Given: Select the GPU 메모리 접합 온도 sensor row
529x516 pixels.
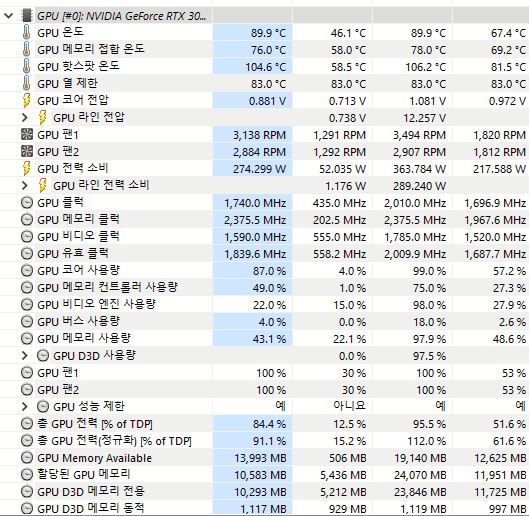Looking at the screenshot, I should [264, 50].
